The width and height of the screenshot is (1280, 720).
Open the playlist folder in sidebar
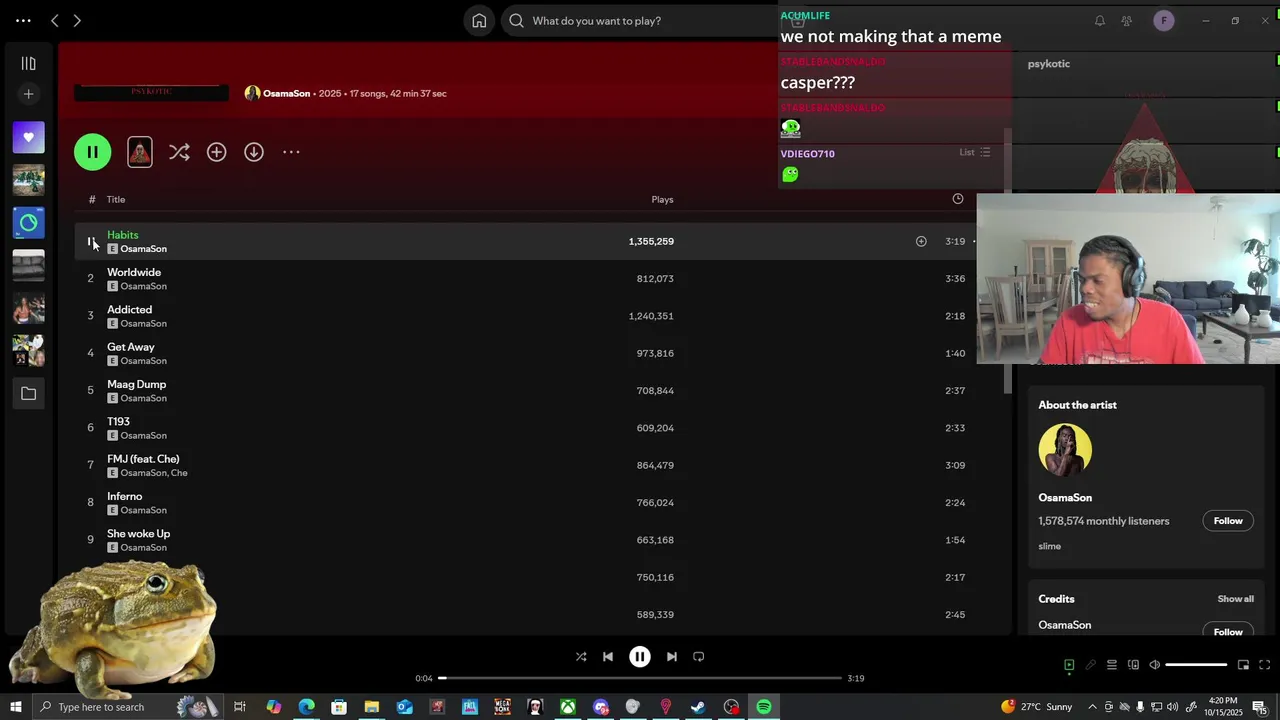(28, 394)
